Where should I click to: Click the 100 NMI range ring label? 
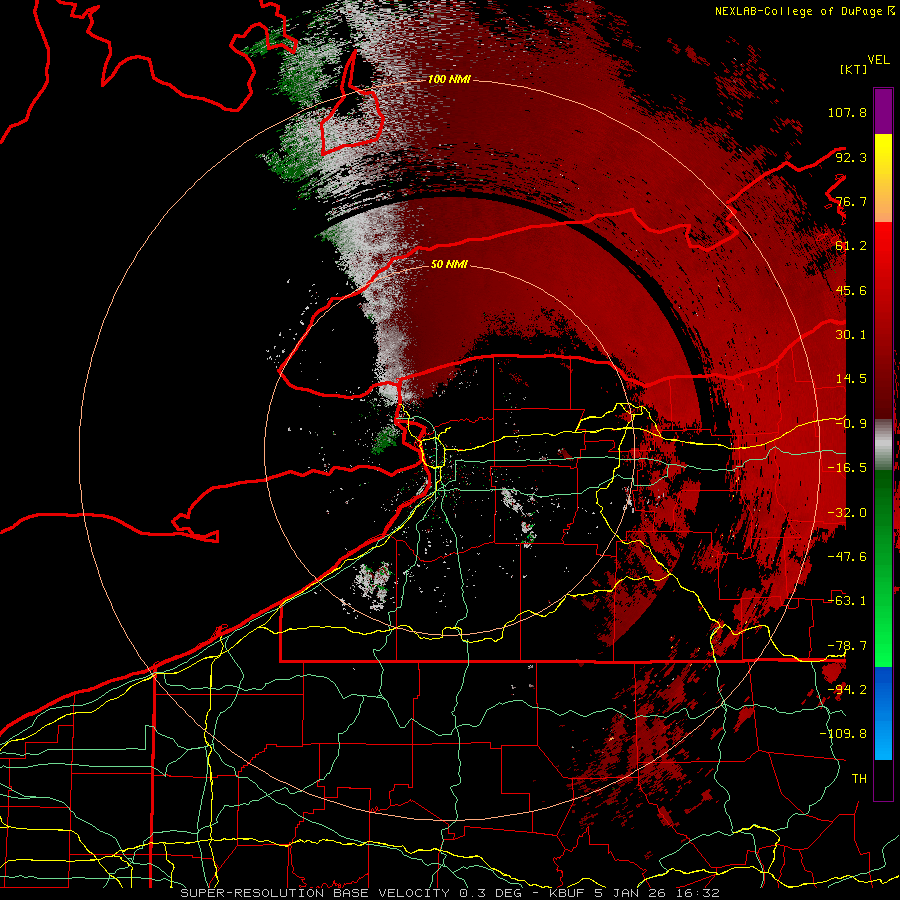(x=449, y=79)
